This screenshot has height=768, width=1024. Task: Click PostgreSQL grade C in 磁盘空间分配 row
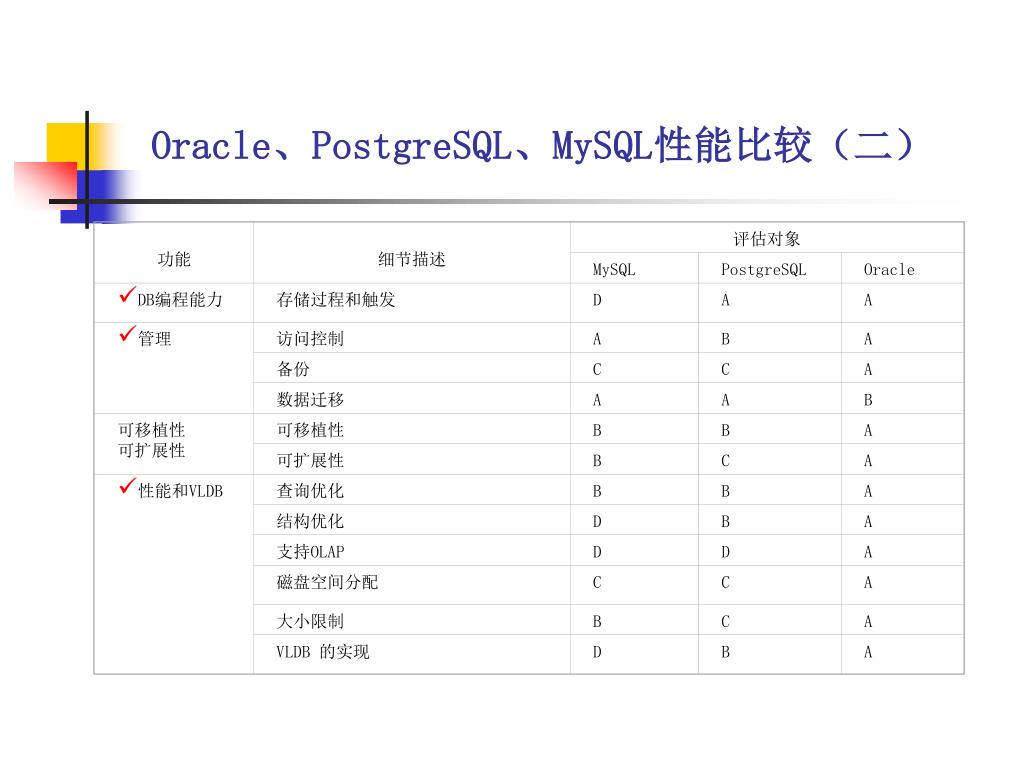726,583
